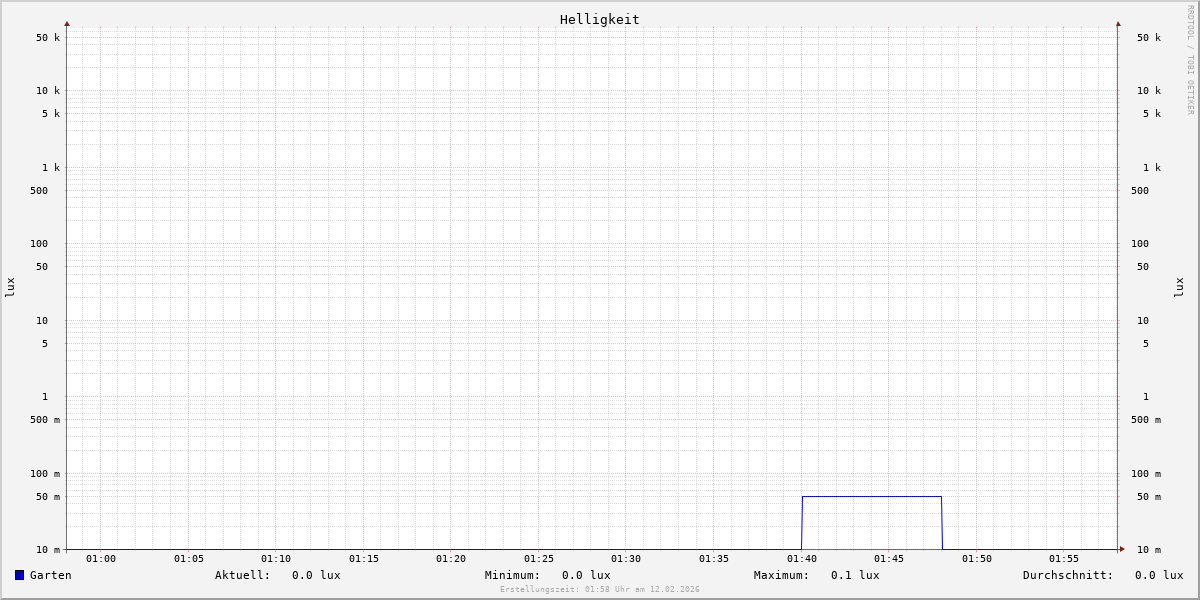Click the left axis 10 m label
Image resolution: width=1200 pixels, height=600 pixels.
48,550
